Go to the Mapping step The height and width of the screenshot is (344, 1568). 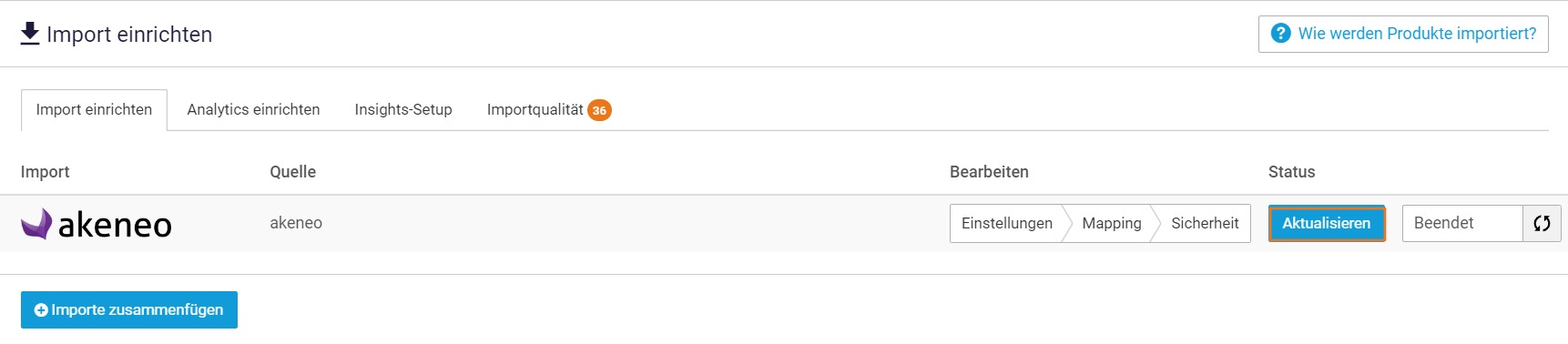[x=1111, y=223]
